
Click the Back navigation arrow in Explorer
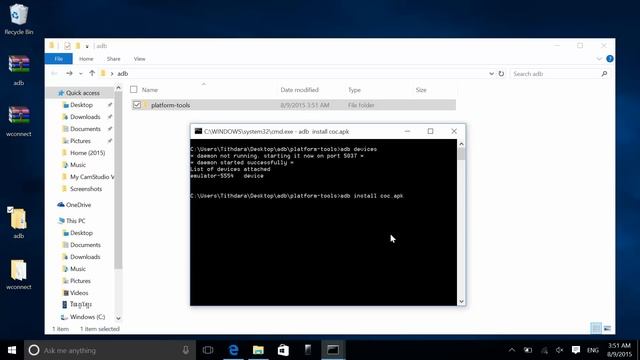(54, 73)
